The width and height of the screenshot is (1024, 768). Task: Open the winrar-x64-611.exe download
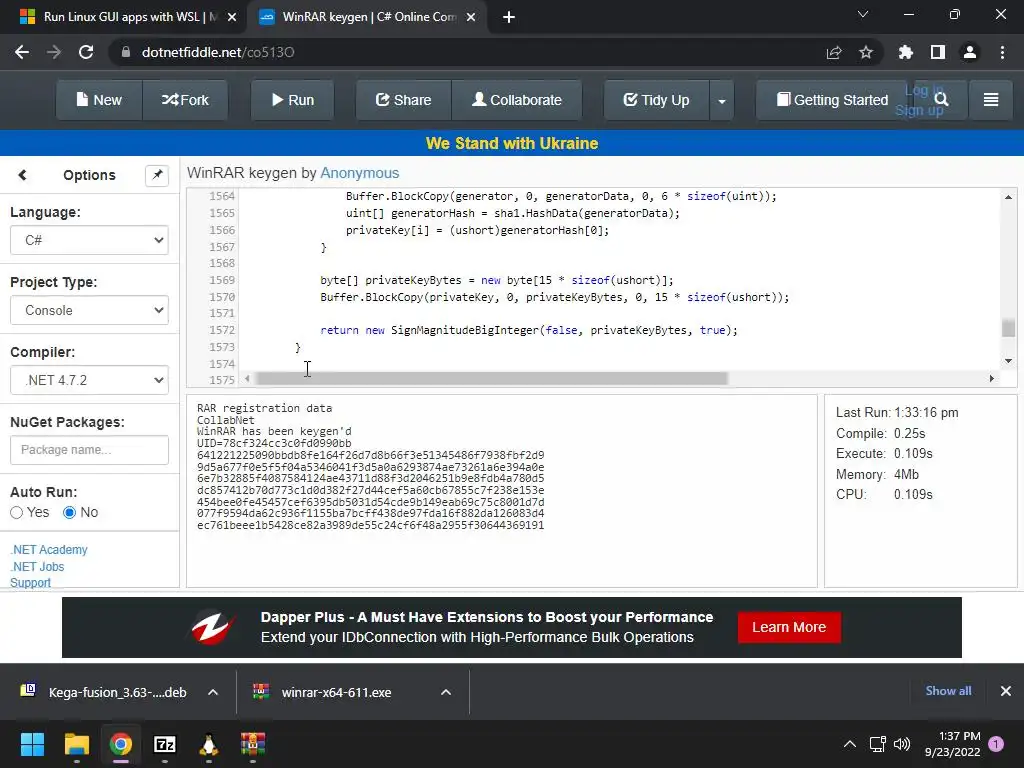pos(323,692)
